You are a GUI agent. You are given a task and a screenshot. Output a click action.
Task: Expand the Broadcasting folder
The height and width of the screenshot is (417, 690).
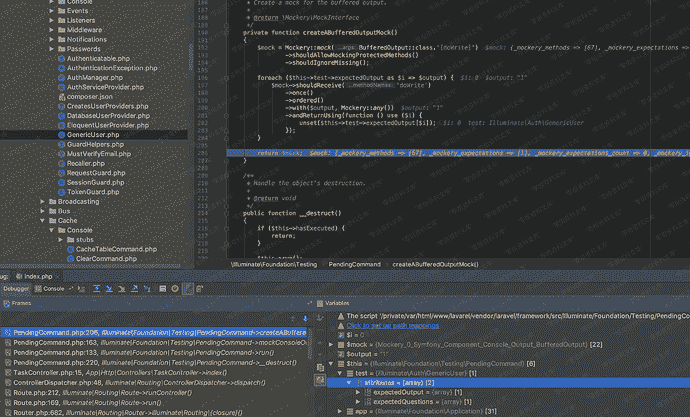[x=43, y=201]
